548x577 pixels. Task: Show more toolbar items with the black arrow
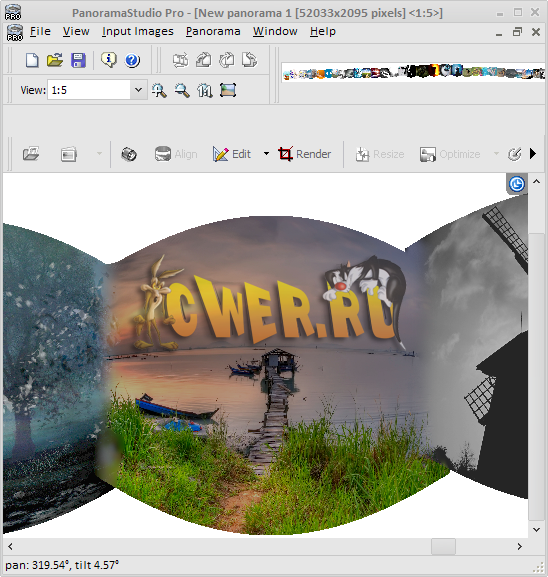(x=533, y=153)
